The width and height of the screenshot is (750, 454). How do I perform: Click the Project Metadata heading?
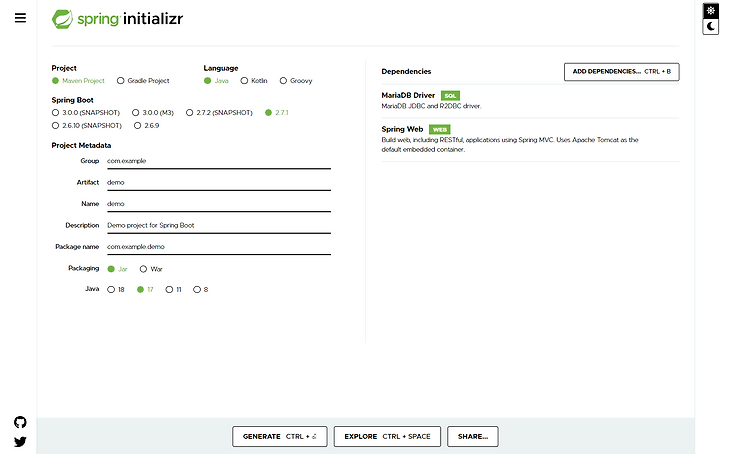click(x=81, y=145)
